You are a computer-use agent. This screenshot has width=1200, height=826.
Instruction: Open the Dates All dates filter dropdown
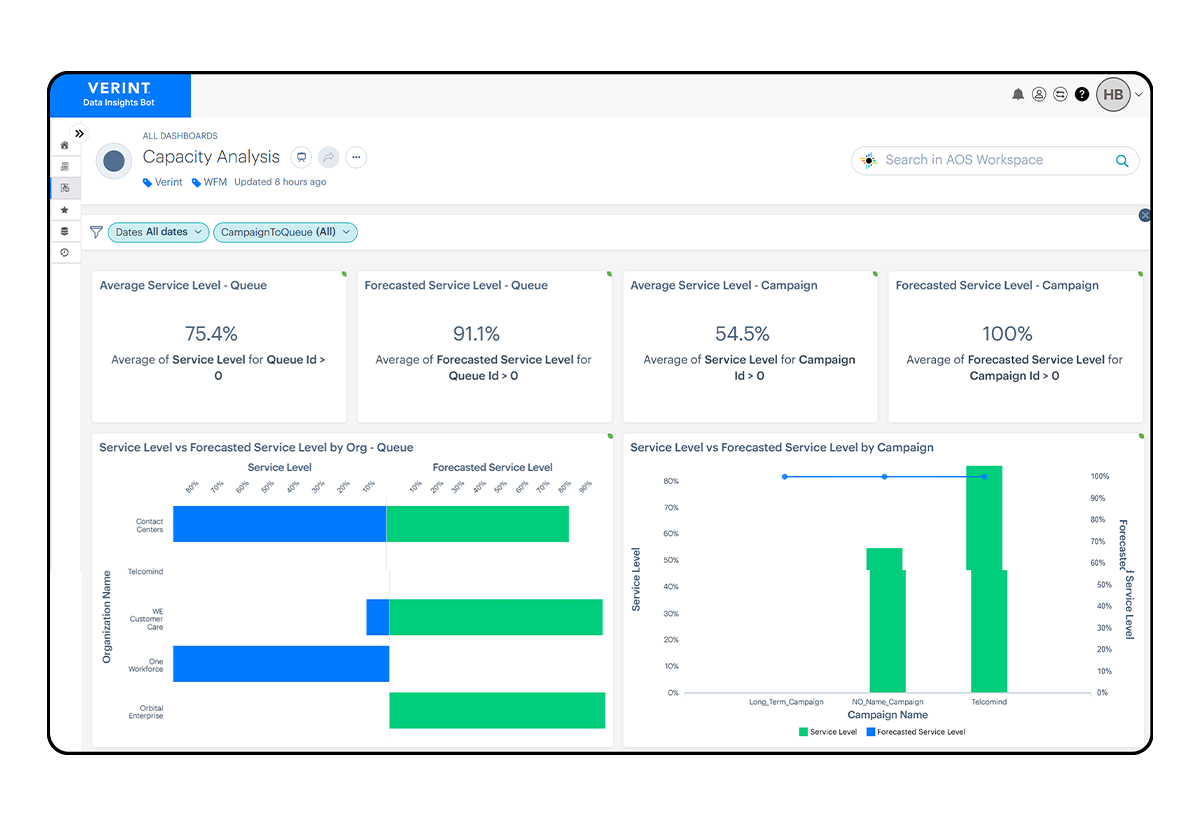(158, 232)
